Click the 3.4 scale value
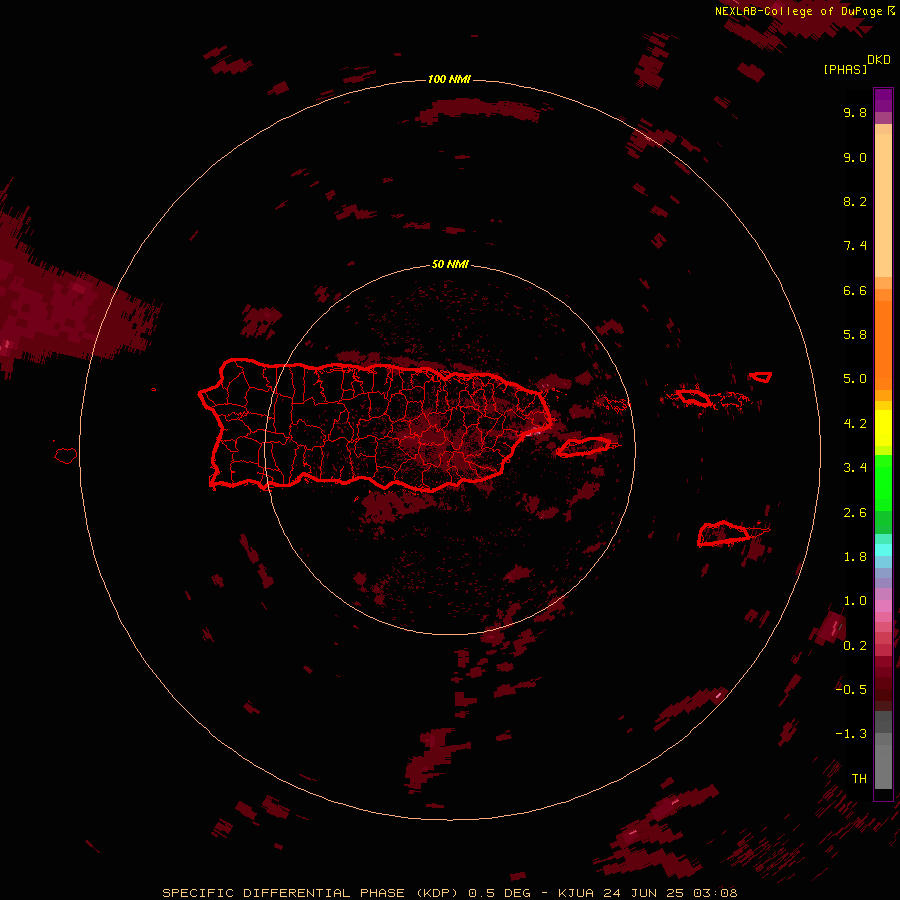Viewport: 900px width, 900px height. [855, 468]
